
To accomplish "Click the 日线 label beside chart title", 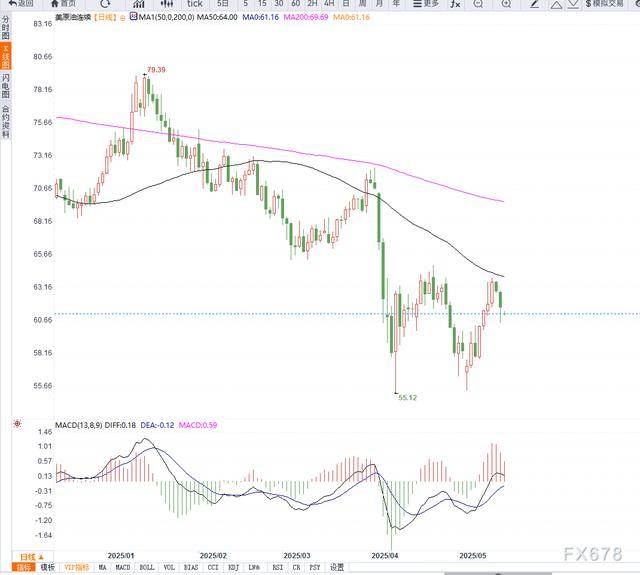I will point(105,17).
